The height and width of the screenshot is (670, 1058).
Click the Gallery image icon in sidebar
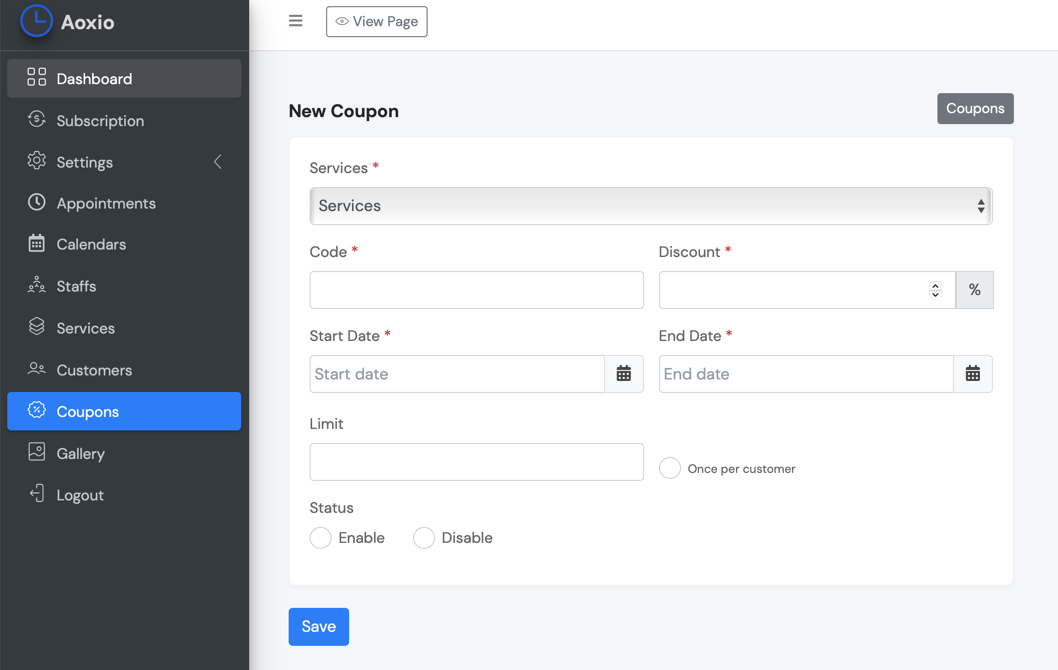[36, 452]
